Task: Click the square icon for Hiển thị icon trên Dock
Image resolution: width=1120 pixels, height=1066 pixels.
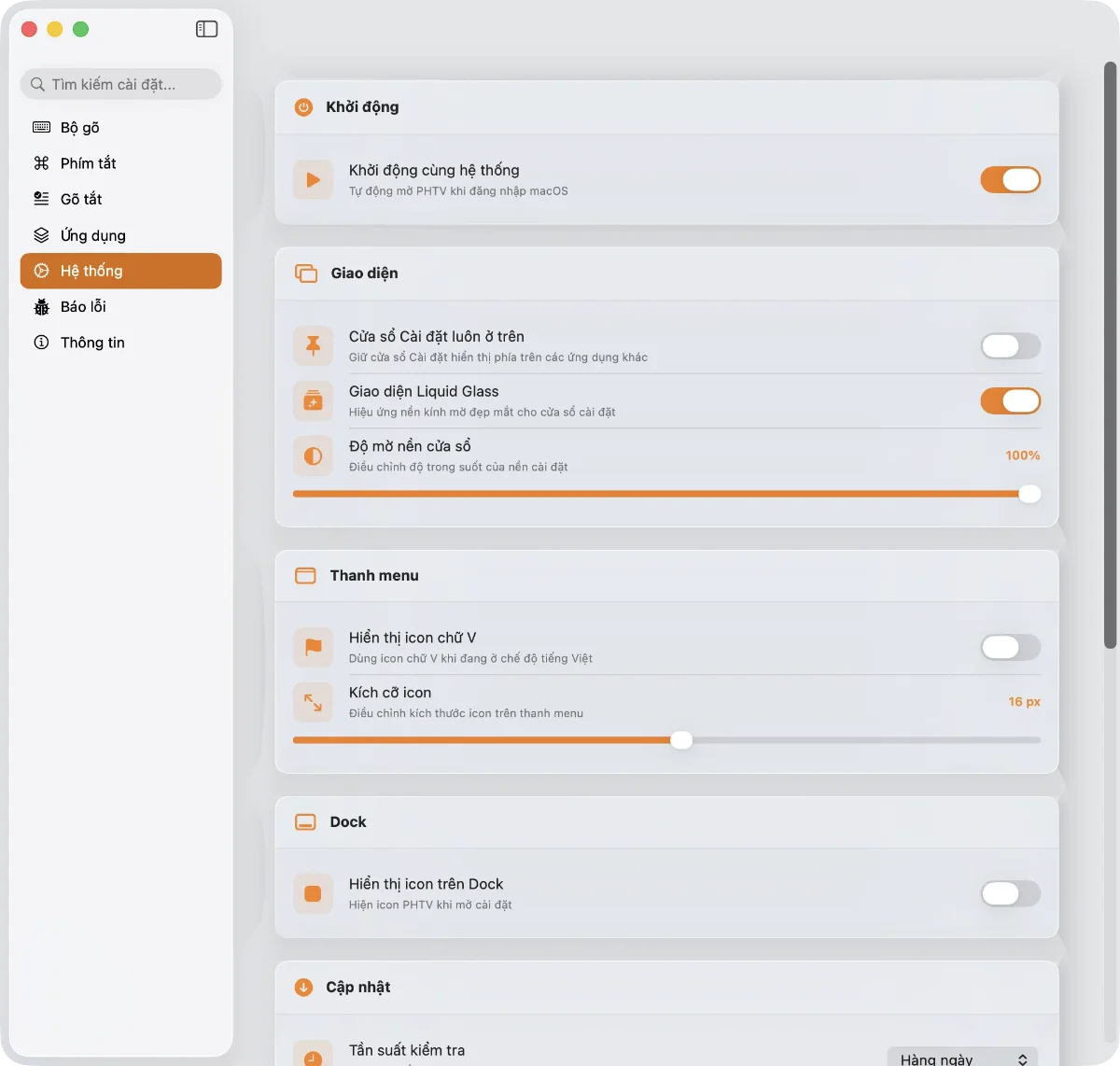Action: point(313,893)
